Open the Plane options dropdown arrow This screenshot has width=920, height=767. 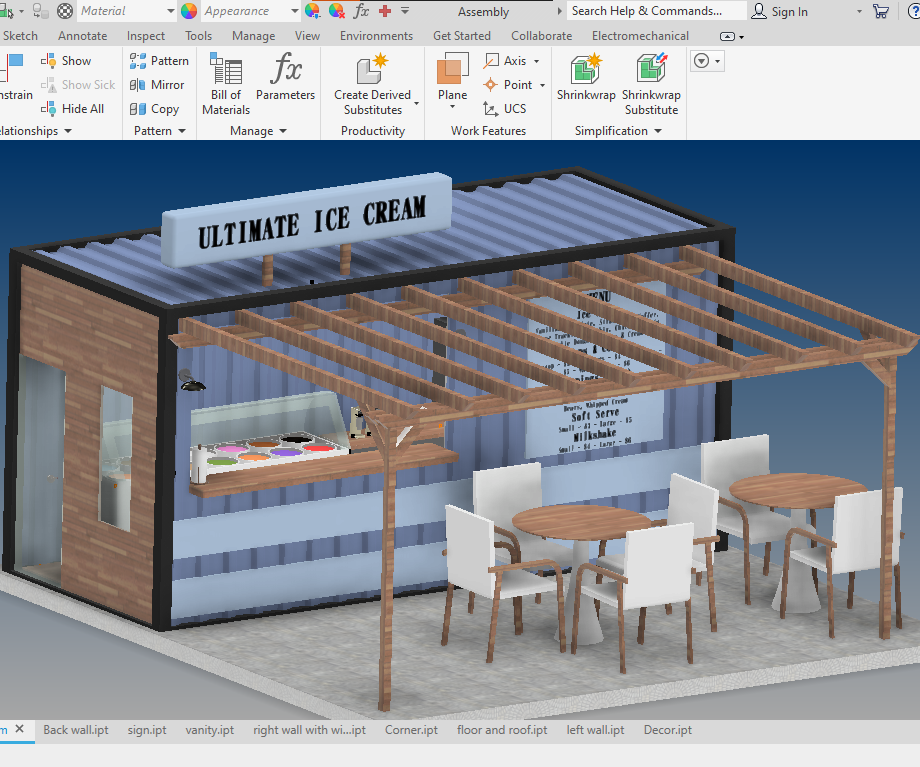tap(452, 107)
